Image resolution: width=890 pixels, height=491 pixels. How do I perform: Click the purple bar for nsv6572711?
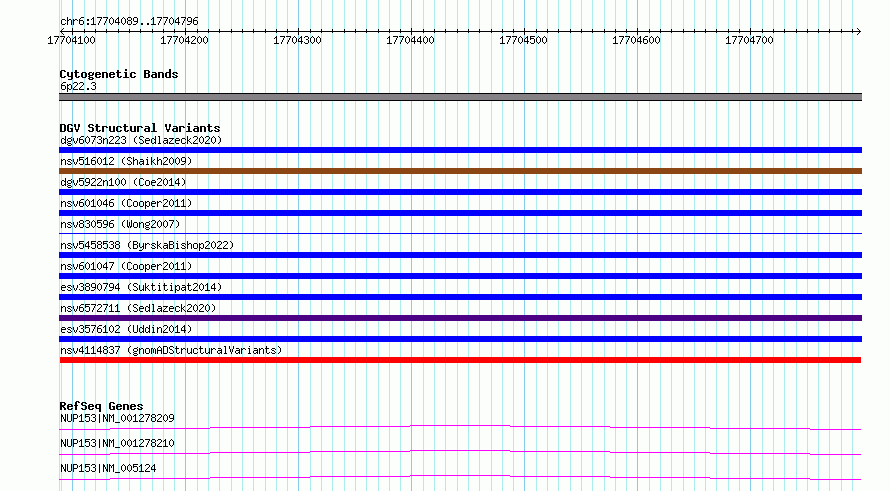click(460, 318)
